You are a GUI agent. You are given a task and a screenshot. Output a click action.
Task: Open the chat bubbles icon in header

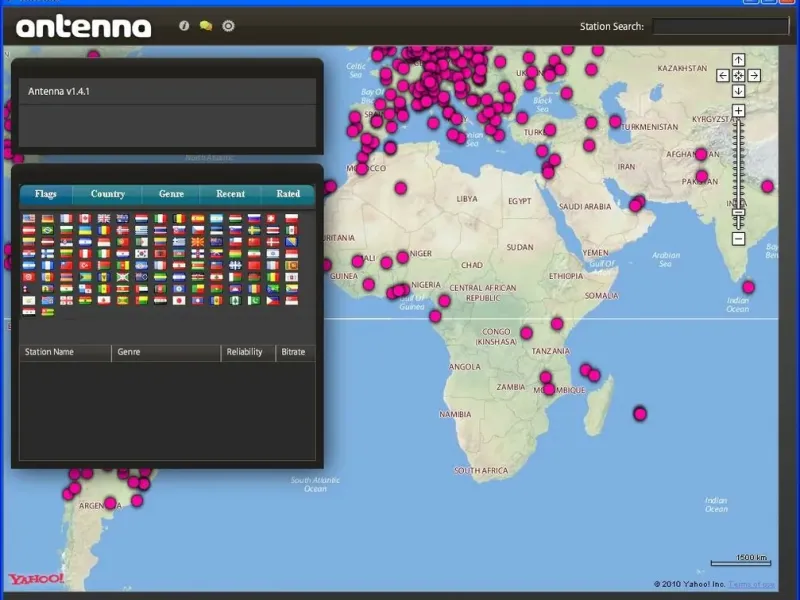(206, 26)
